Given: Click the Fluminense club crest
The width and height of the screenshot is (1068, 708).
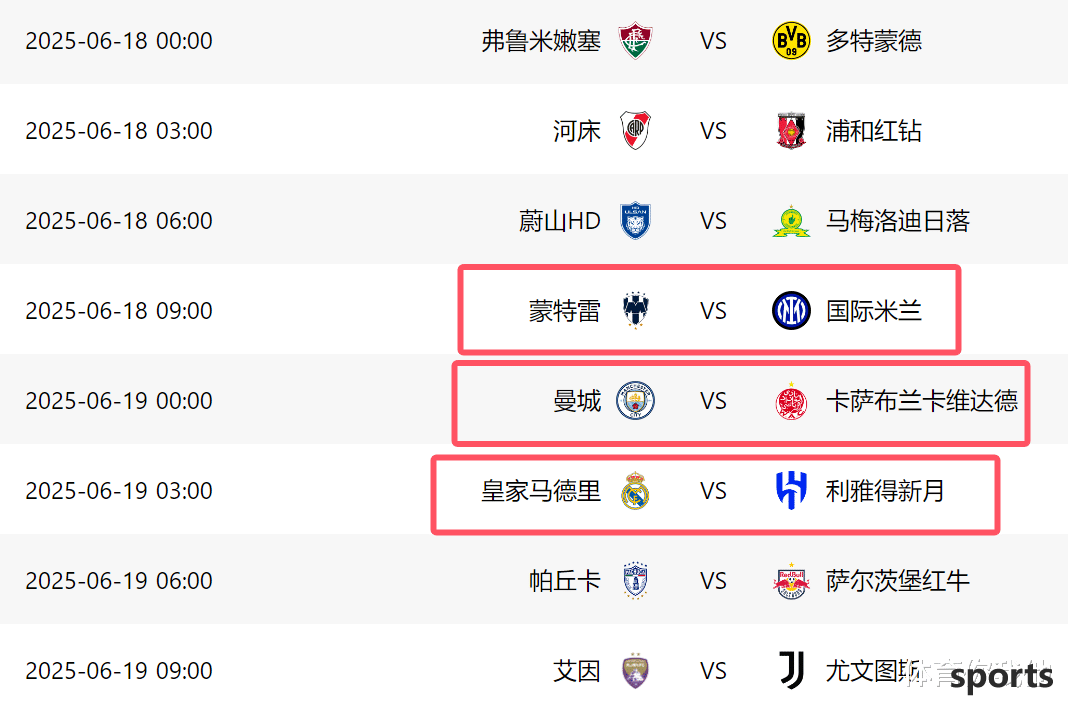Looking at the screenshot, I should pos(635,41).
